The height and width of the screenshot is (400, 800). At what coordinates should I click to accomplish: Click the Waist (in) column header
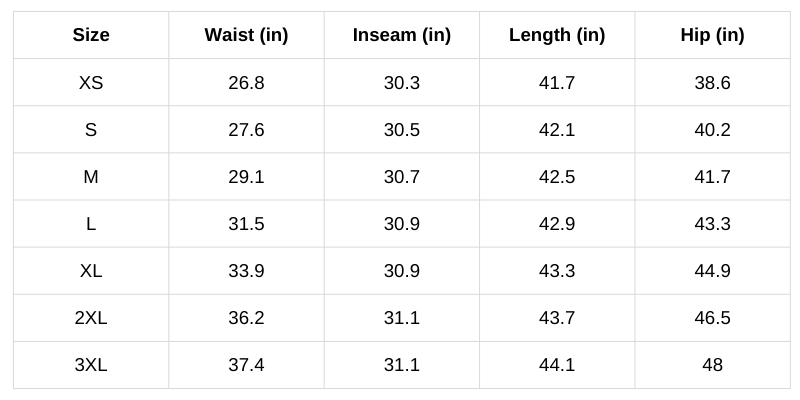246,35
